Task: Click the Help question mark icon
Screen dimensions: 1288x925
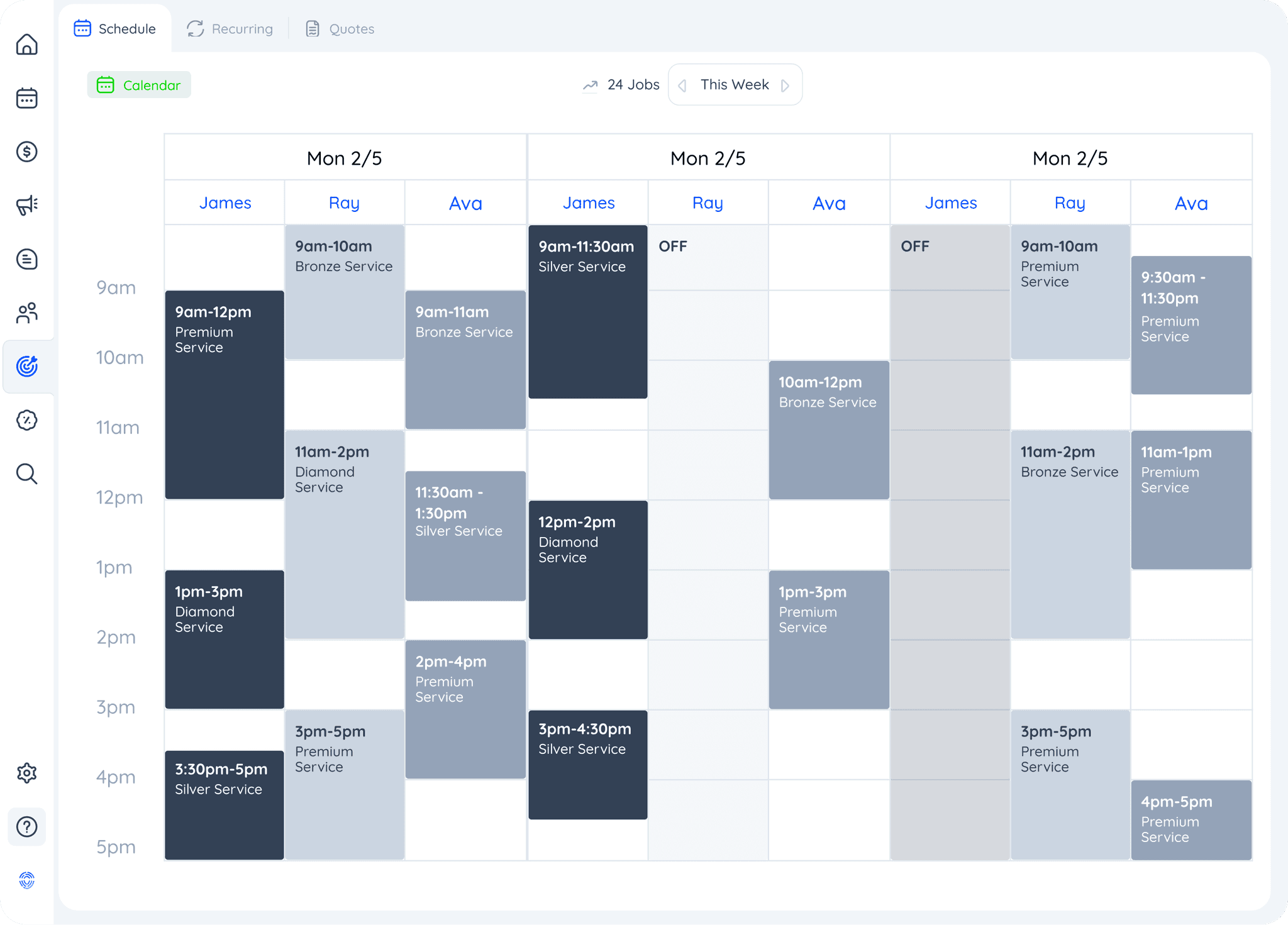Action: (27, 826)
